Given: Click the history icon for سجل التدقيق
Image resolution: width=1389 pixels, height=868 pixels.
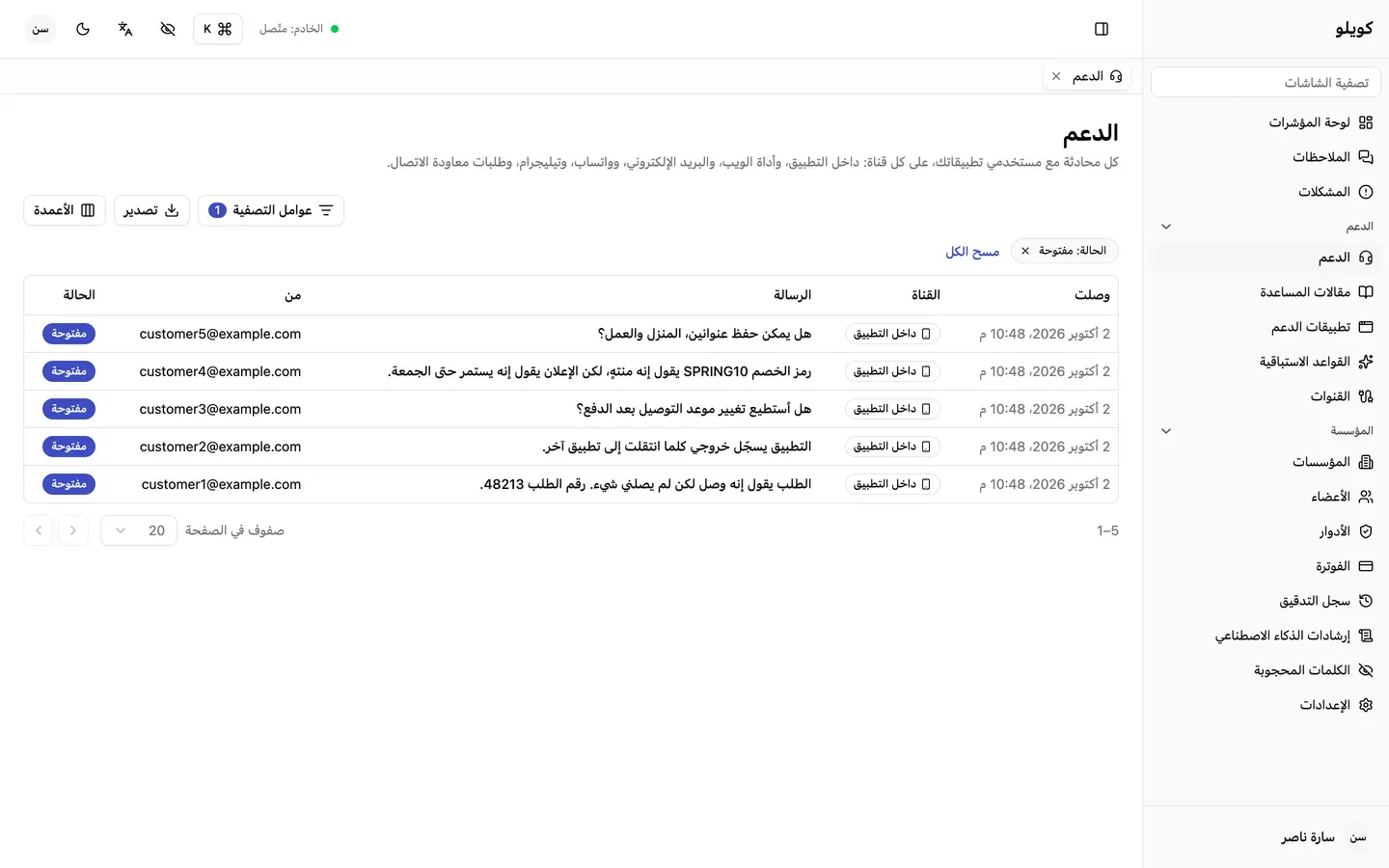Looking at the screenshot, I should (1366, 601).
